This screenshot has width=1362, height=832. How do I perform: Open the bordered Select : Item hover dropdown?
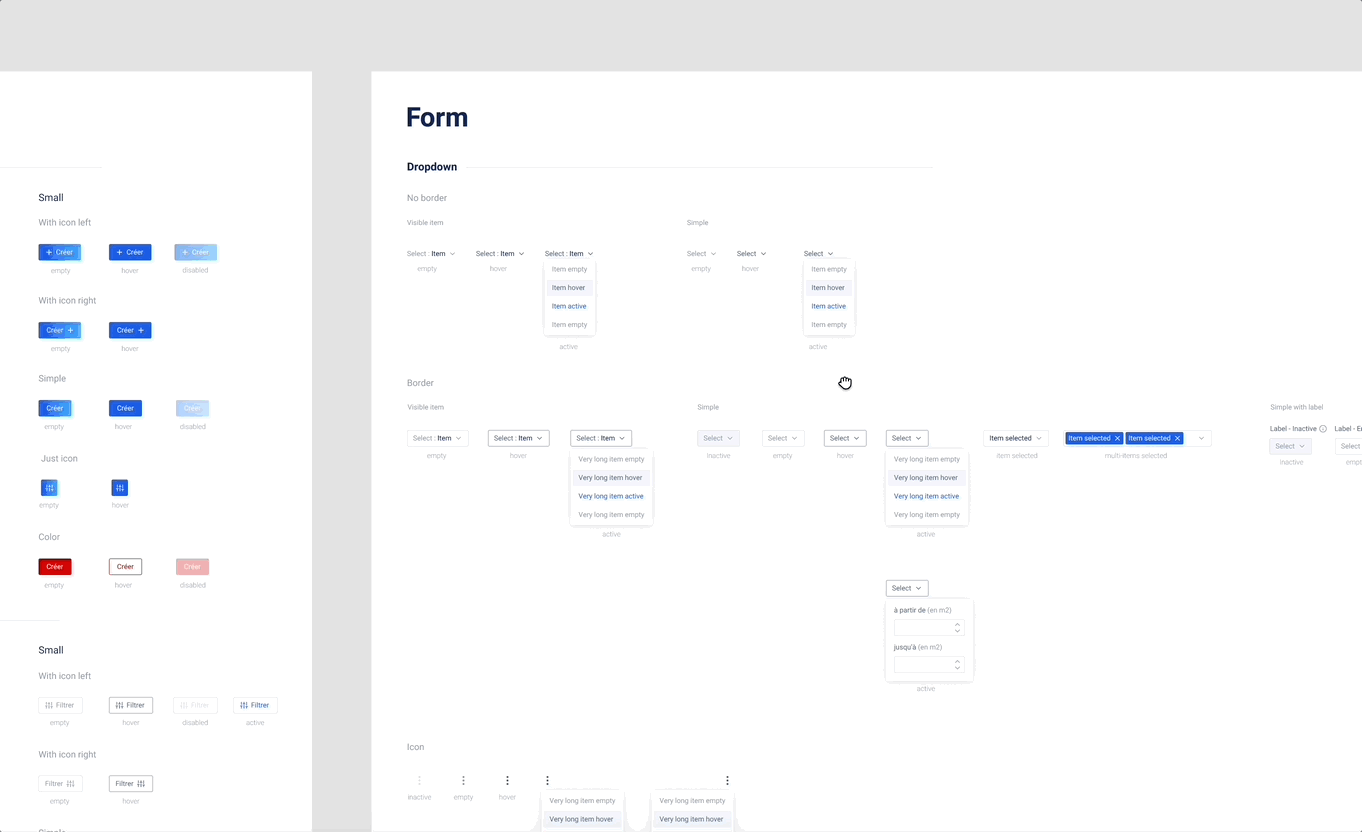tap(518, 438)
